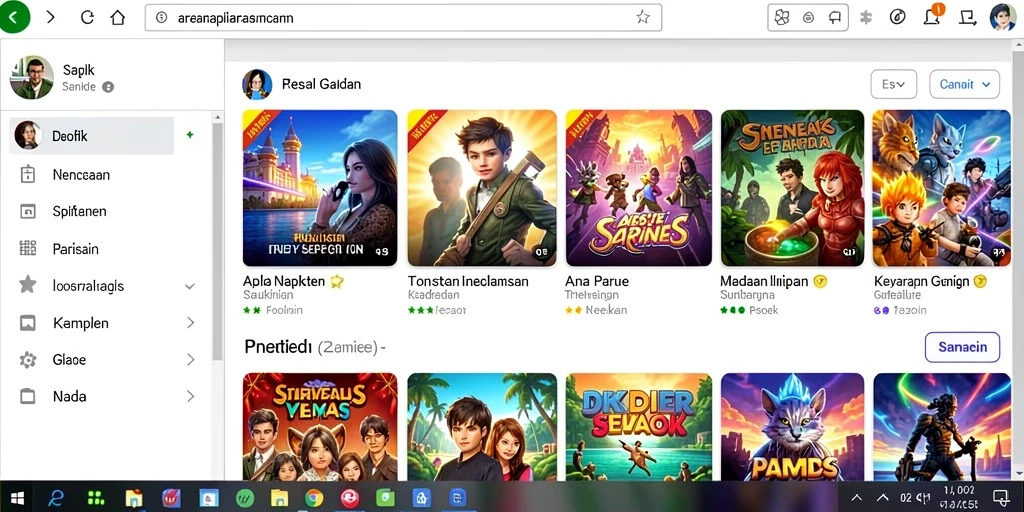Click the green browser back button
Image resolution: width=1024 pixels, height=512 pixels.
pyautogui.click(x=13, y=17)
